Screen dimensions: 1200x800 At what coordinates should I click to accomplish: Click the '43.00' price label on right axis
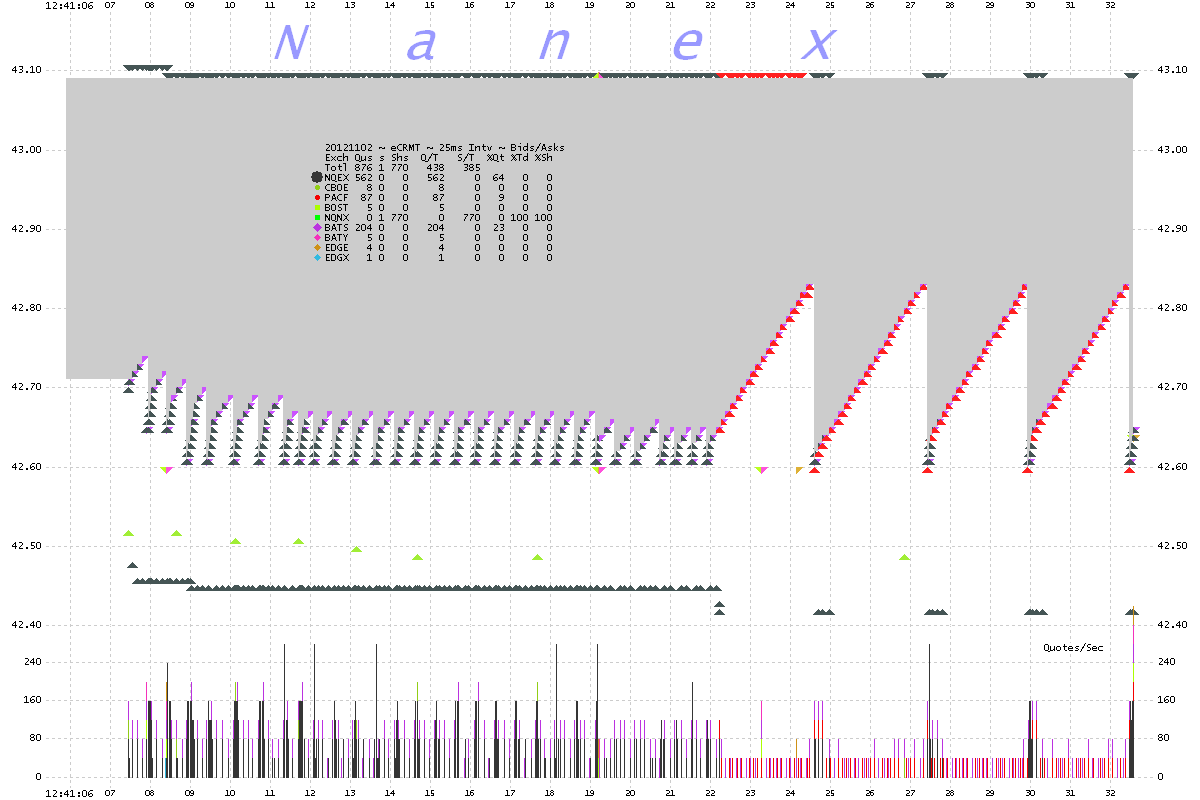point(1171,149)
